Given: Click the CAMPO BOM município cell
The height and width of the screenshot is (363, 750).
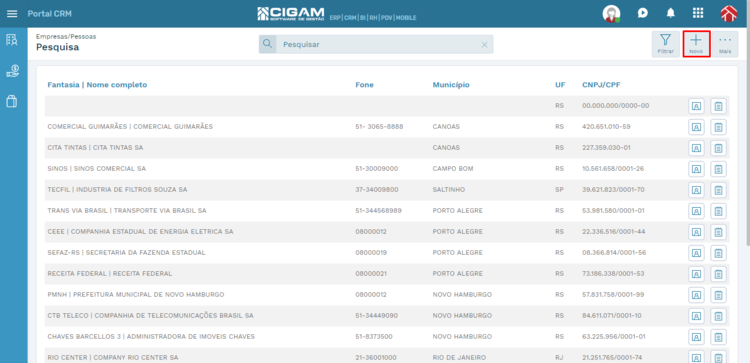Looking at the screenshot, I should tap(452, 169).
